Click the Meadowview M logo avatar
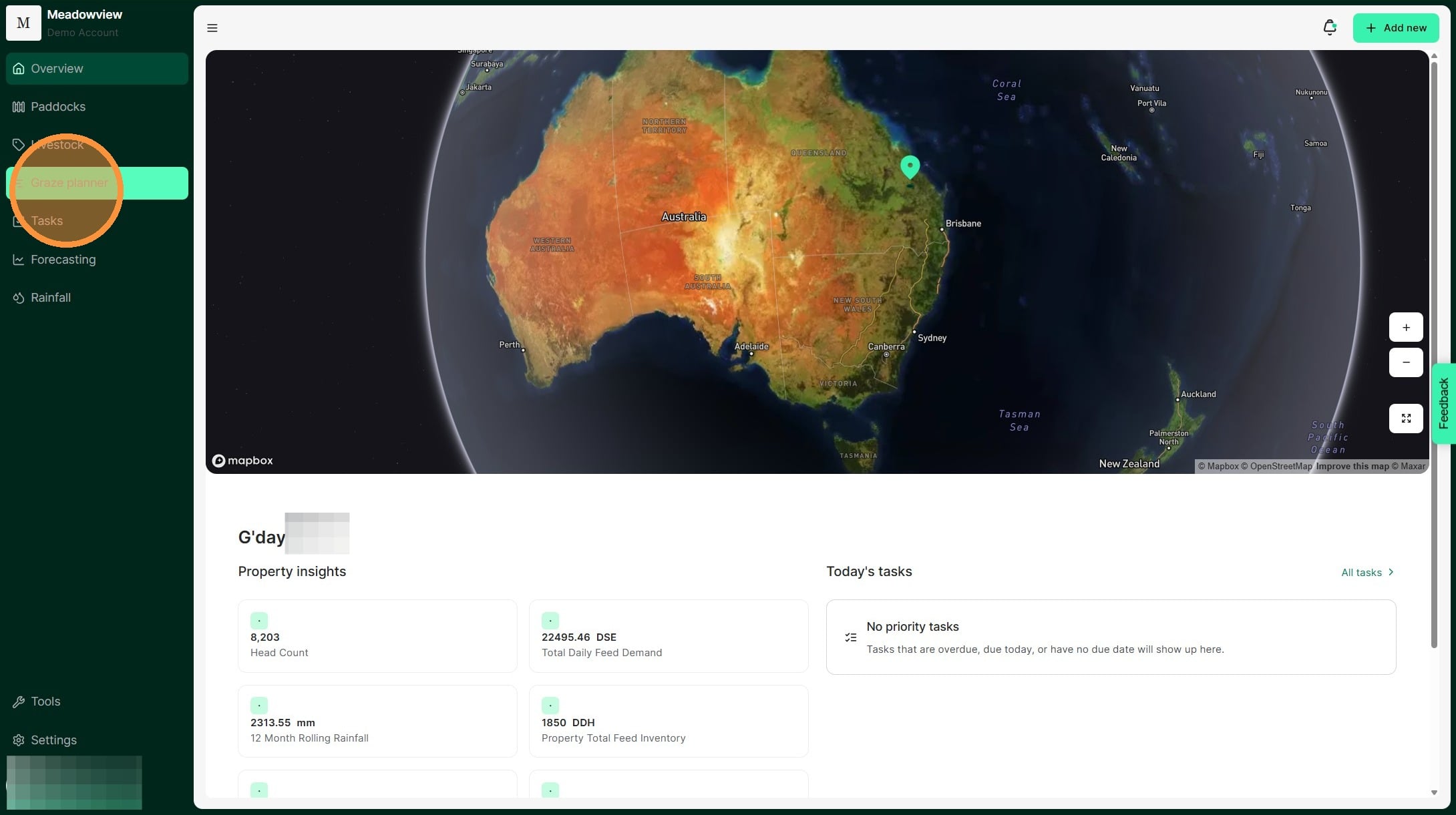1456x815 pixels. coord(23,23)
